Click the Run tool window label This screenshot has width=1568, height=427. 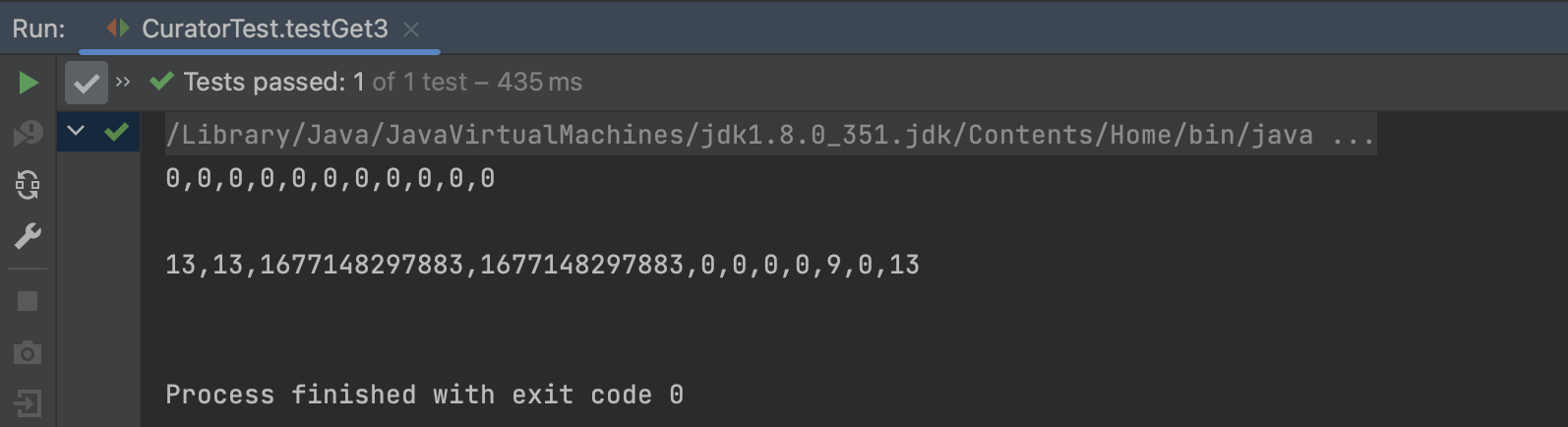(x=38, y=29)
